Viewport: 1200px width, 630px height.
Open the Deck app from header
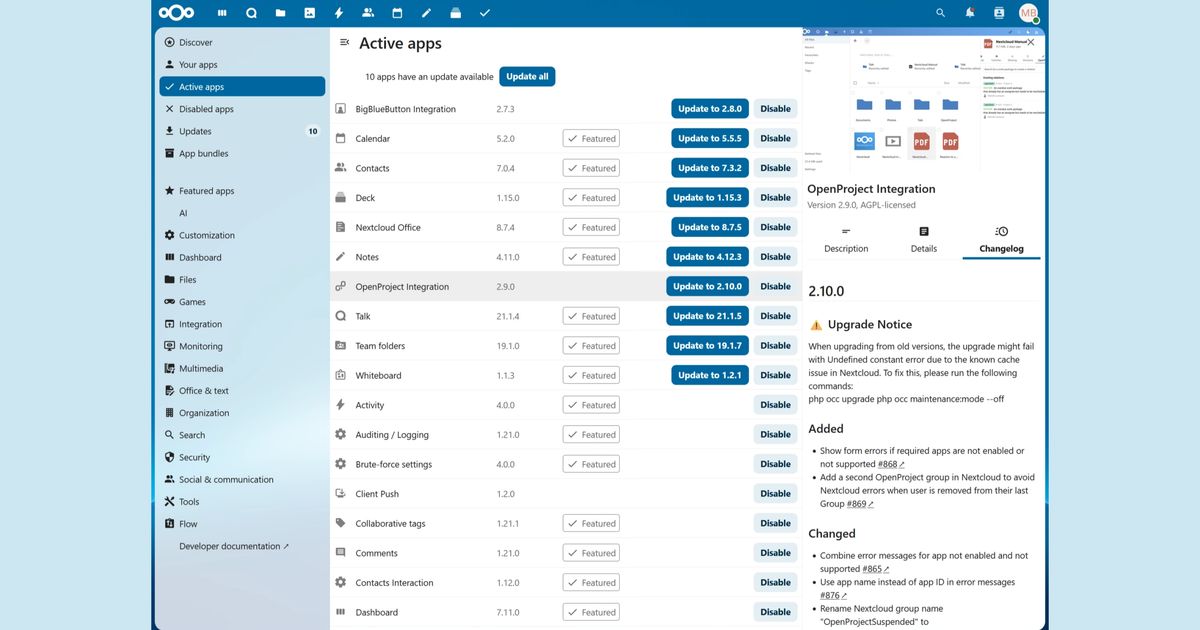pos(455,13)
